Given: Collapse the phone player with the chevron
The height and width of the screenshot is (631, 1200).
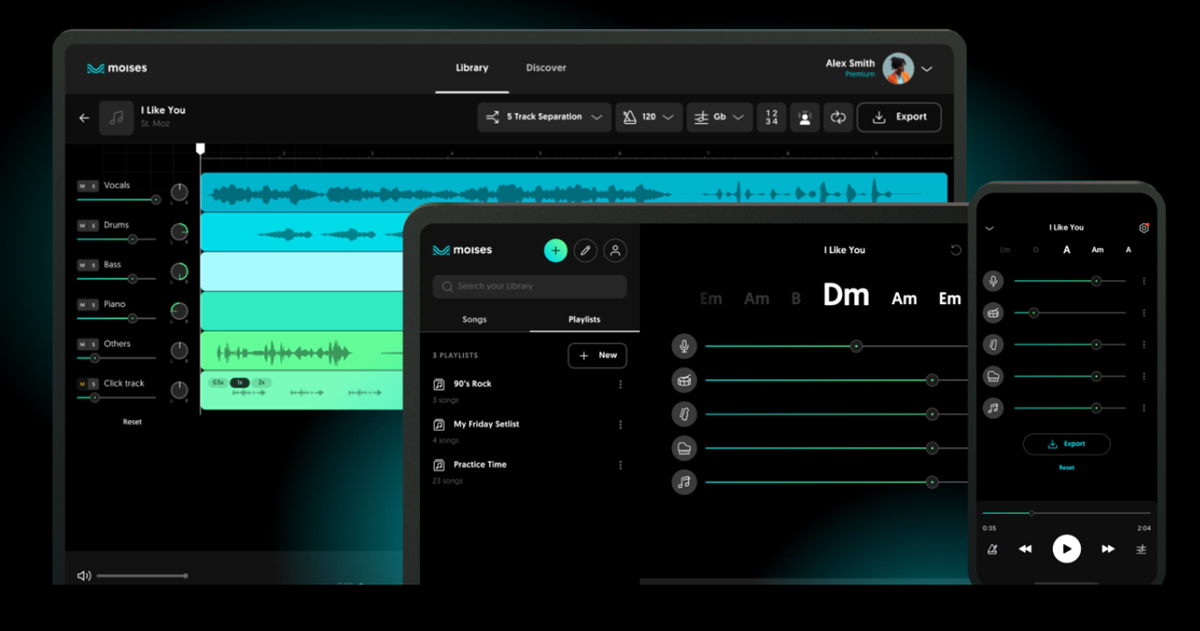Looking at the screenshot, I should 990,228.
